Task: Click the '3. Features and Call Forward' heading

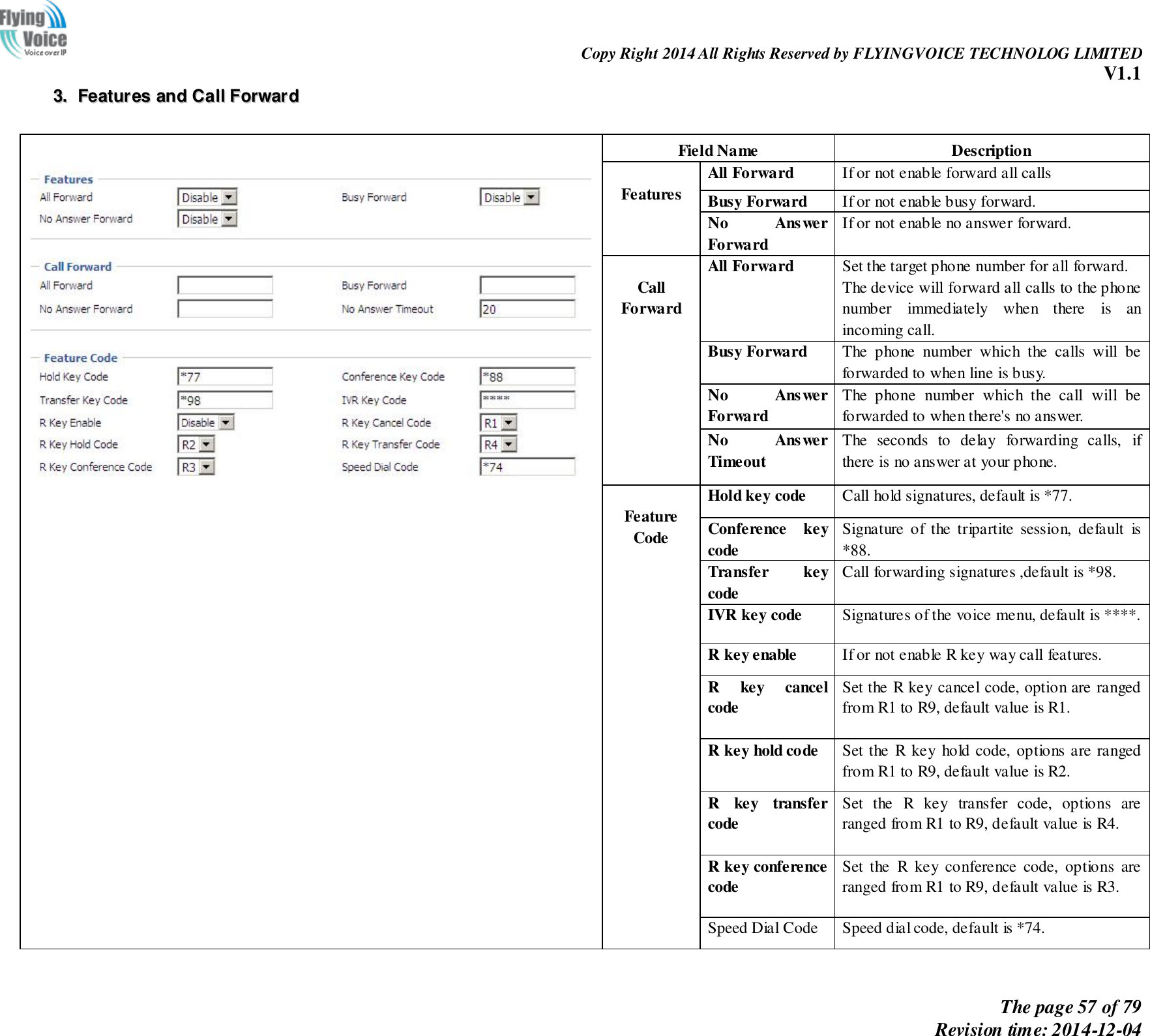Action: tap(176, 96)
